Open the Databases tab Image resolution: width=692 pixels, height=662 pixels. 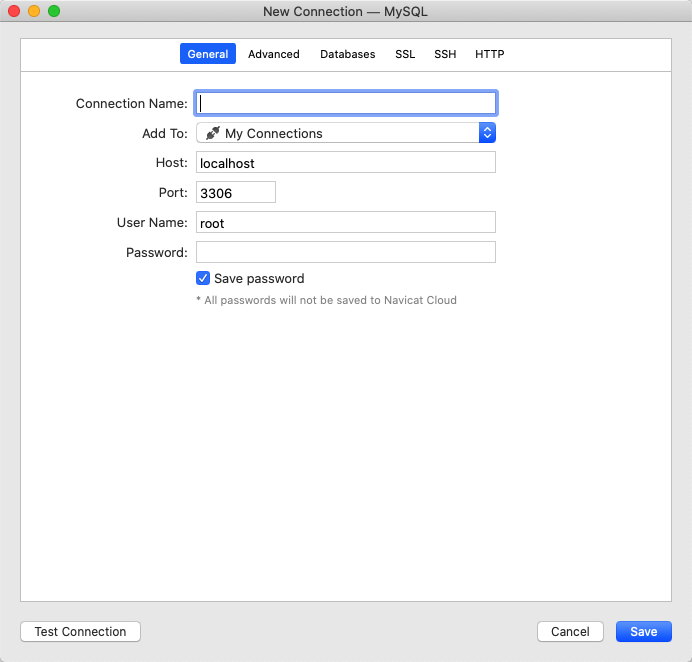(348, 54)
